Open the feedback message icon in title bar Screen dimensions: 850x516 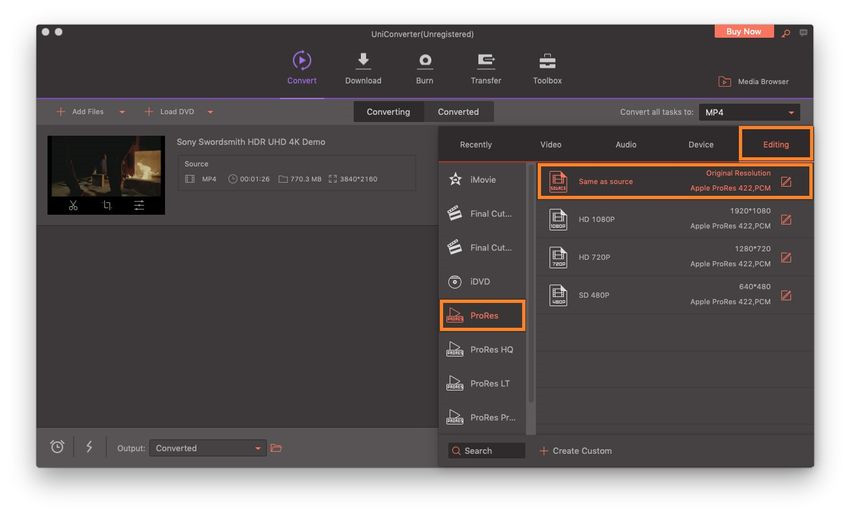803,33
